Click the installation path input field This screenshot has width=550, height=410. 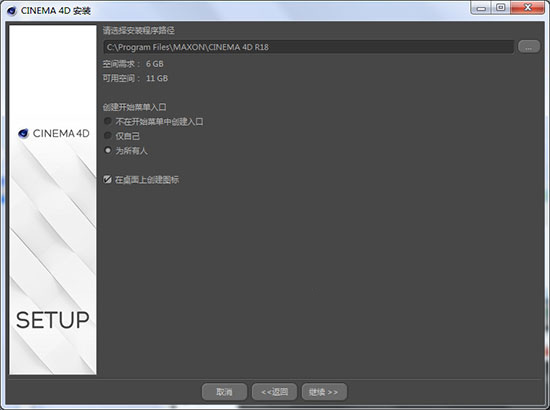click(309, 47)
